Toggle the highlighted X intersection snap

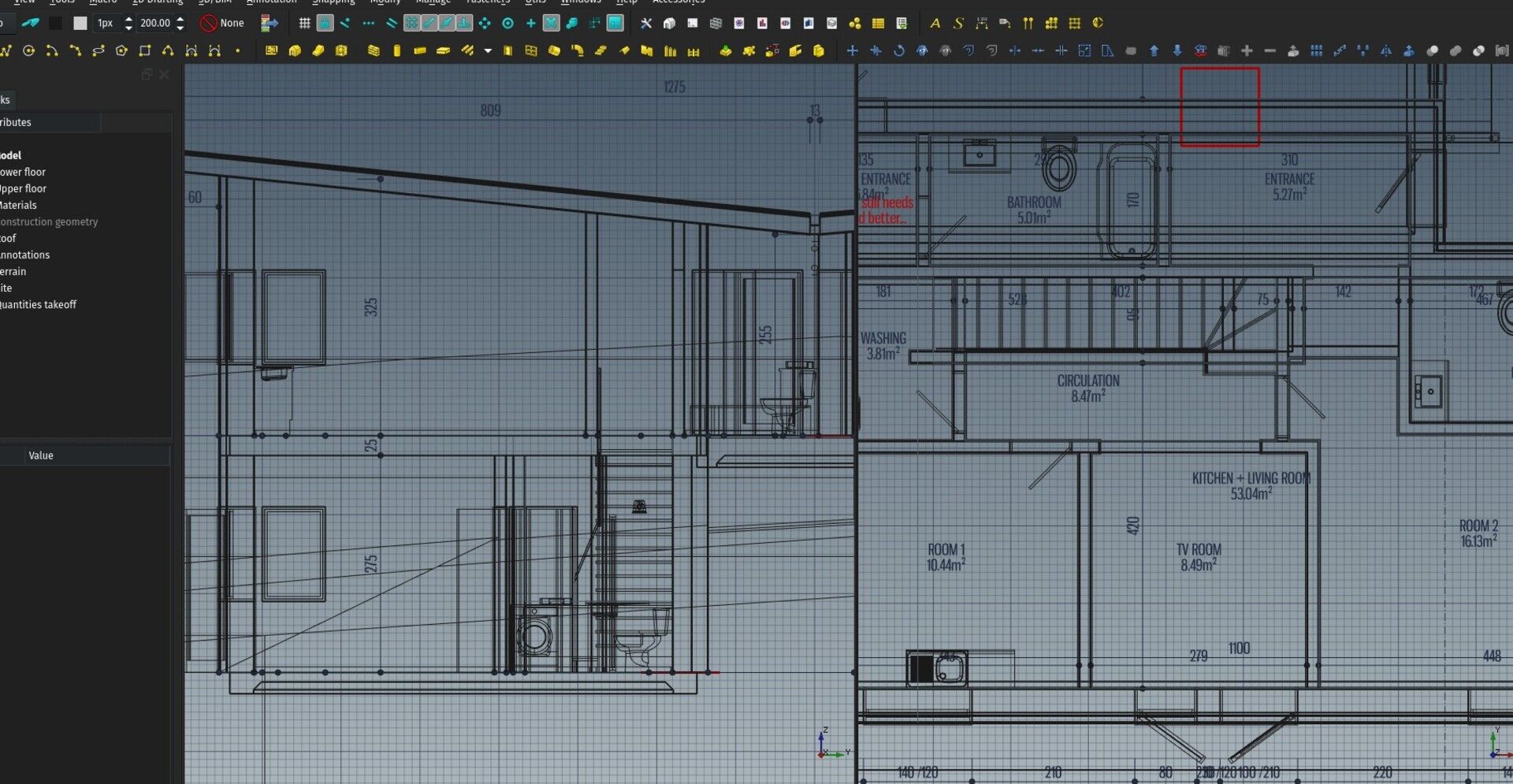tap(551, 23)
